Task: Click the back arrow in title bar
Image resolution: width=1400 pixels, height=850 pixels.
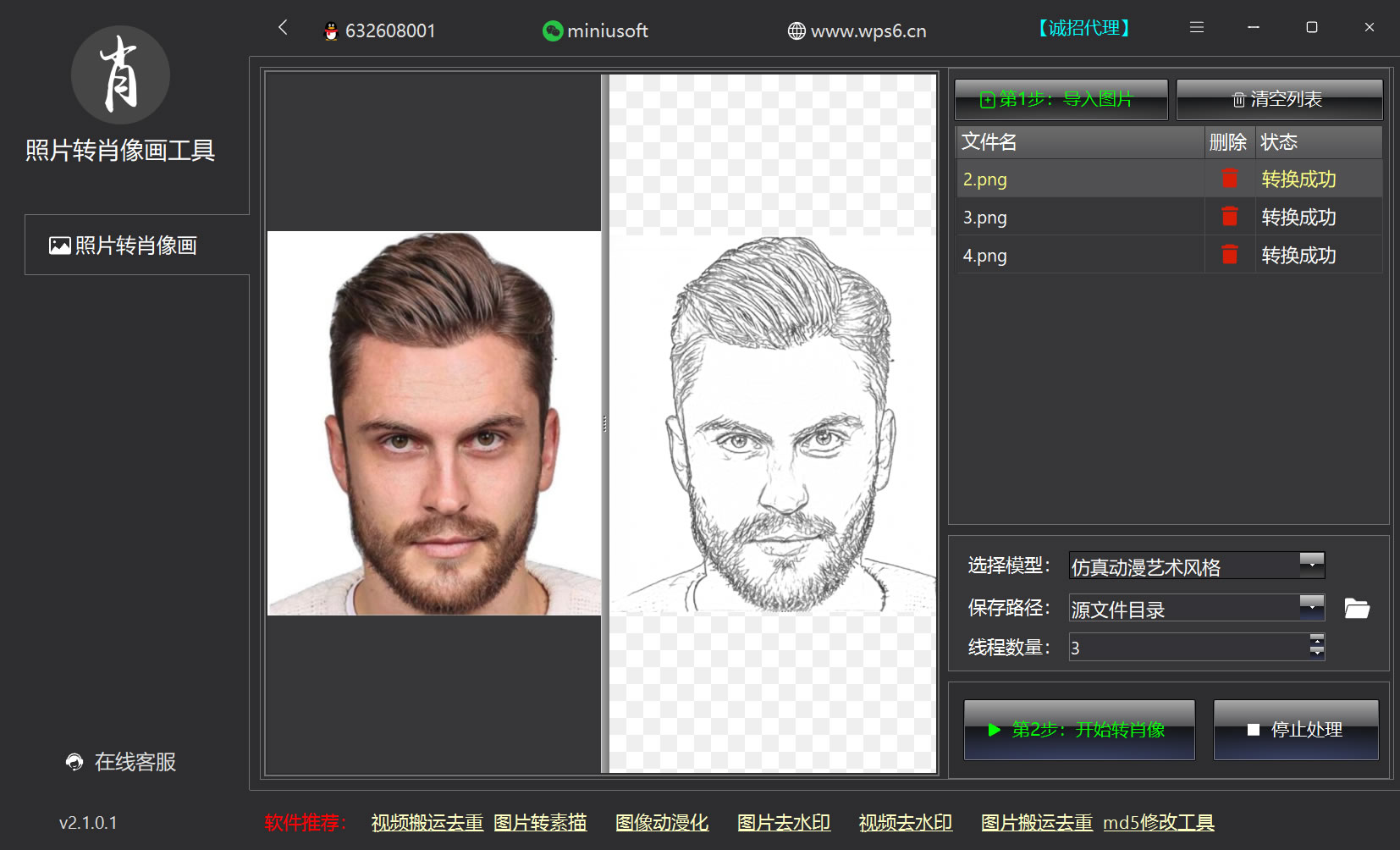Action: tap(283, 28)
